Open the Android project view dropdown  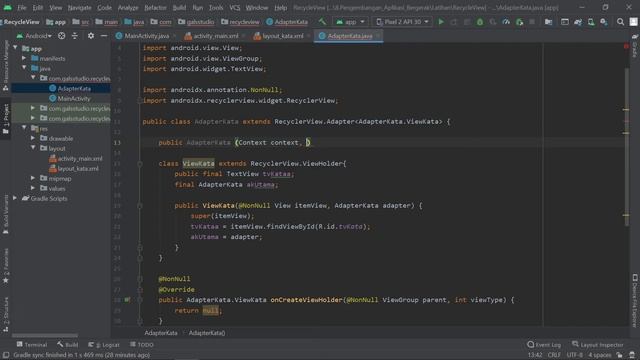(x=34, y=36)
